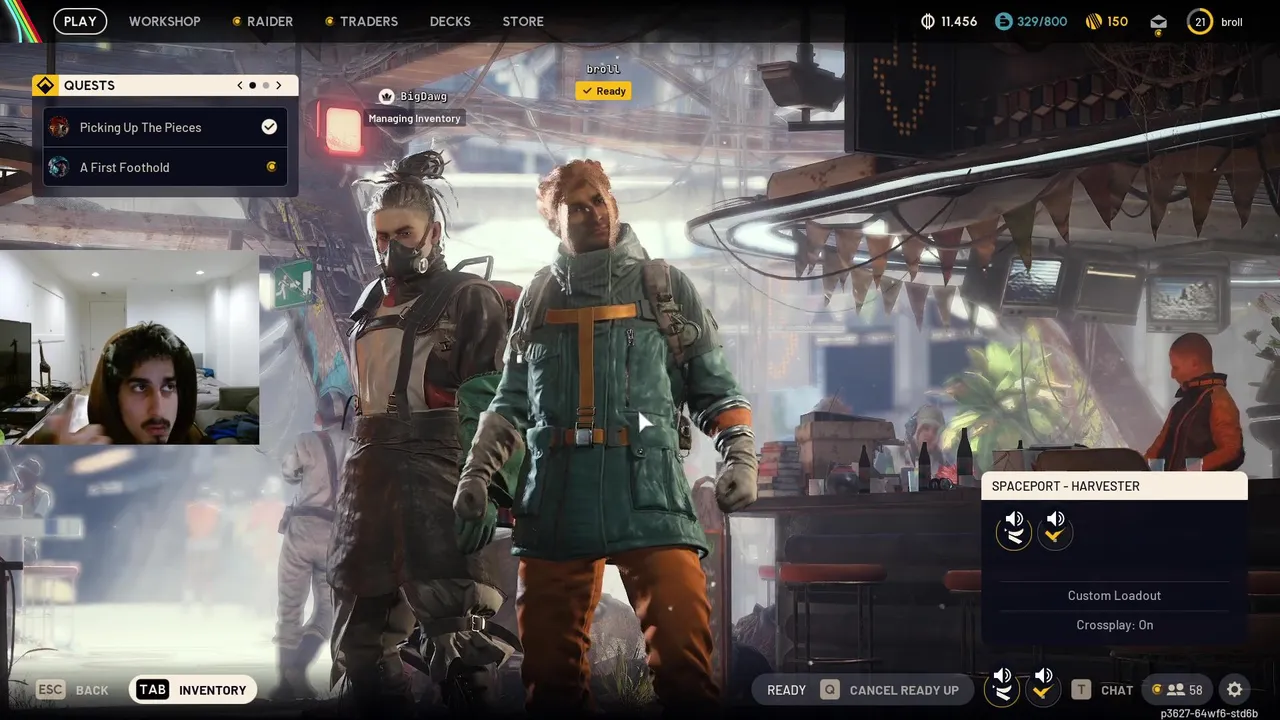Image resolution: width=1280 pixels, height=720 pixels.
Task: Click the Managing Inventory status label
Action: point(414,118)
